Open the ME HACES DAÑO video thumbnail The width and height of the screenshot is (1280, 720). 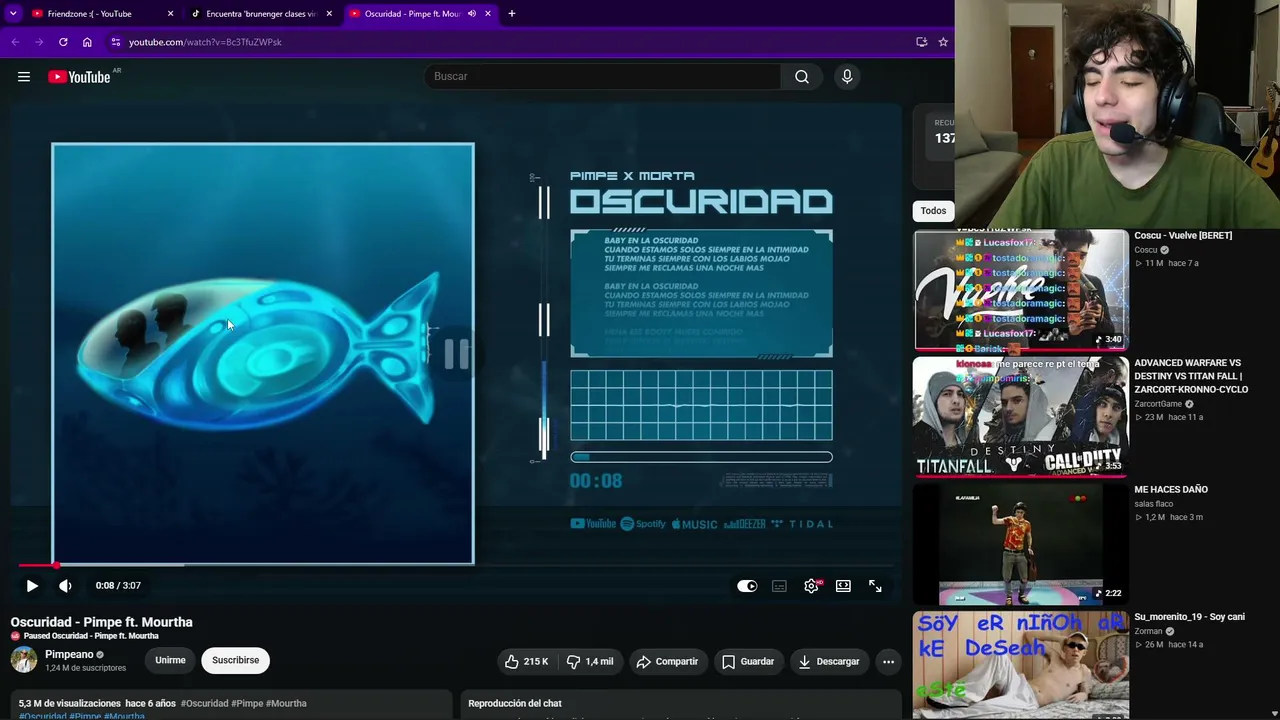coord(1021,544)
